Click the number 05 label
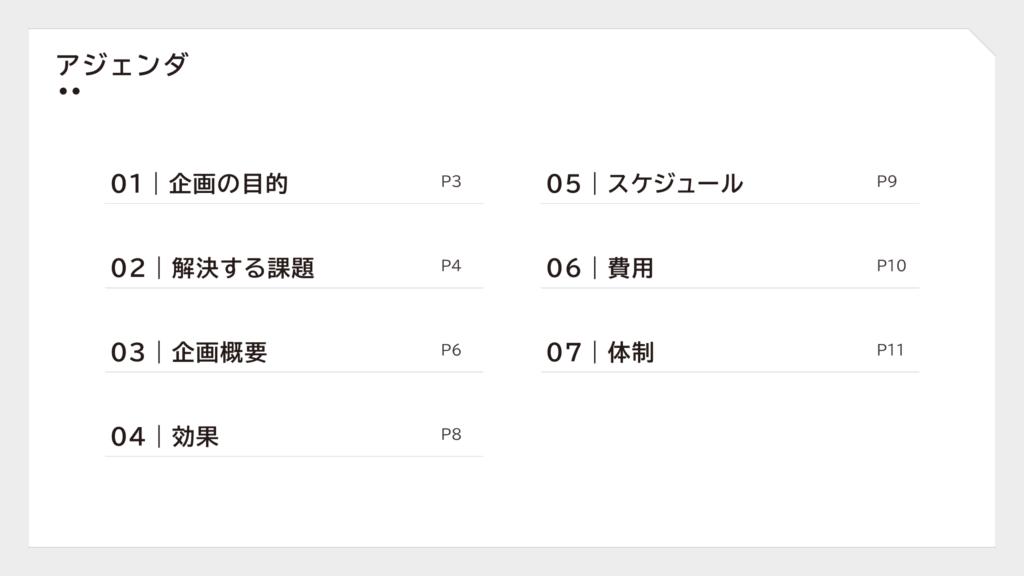The width and height of the screenshot is (1024, 576). click(564, 184)
